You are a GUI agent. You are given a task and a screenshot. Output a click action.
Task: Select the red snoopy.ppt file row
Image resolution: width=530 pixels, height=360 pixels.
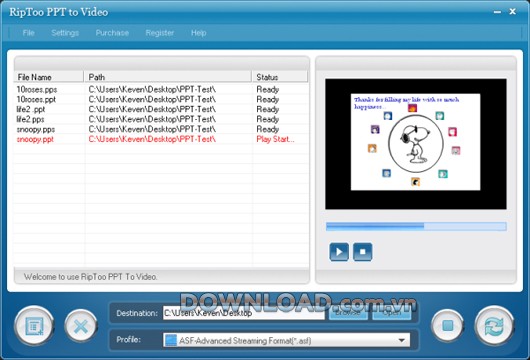pyautogui.click(x=161, y=139)
